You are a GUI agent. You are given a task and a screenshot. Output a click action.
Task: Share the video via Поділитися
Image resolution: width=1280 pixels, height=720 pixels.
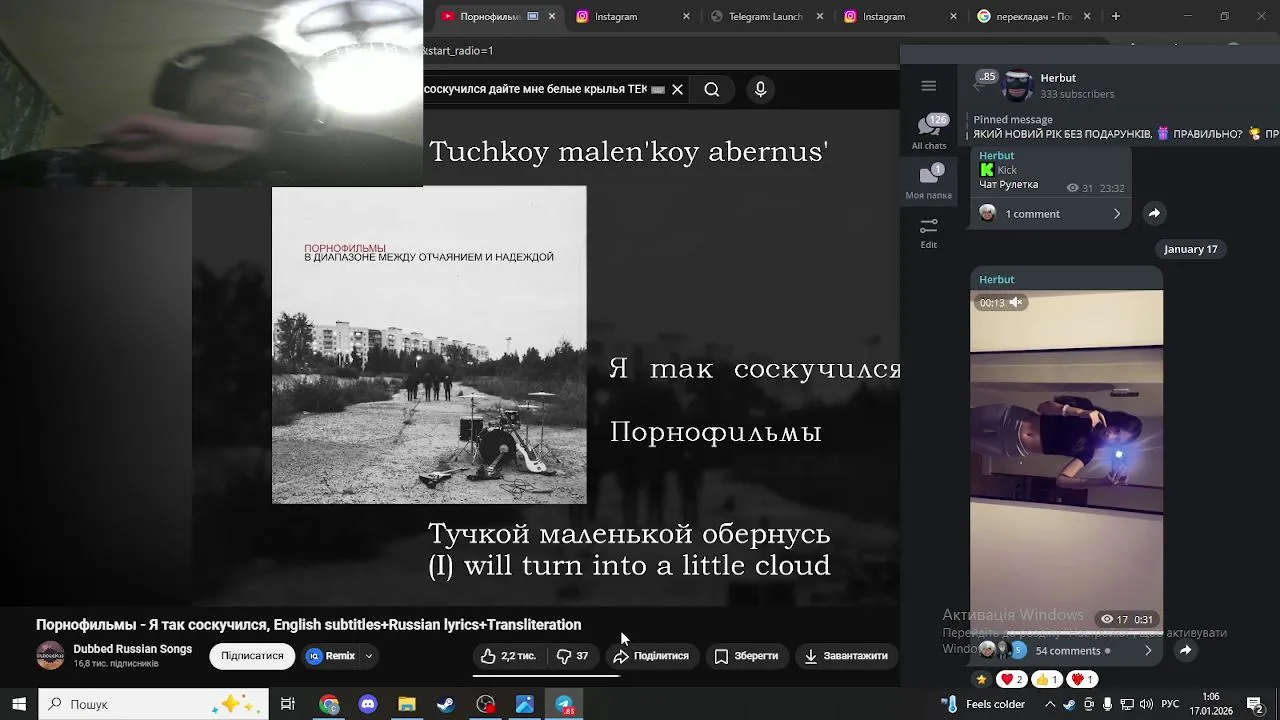tap(651, 656)
